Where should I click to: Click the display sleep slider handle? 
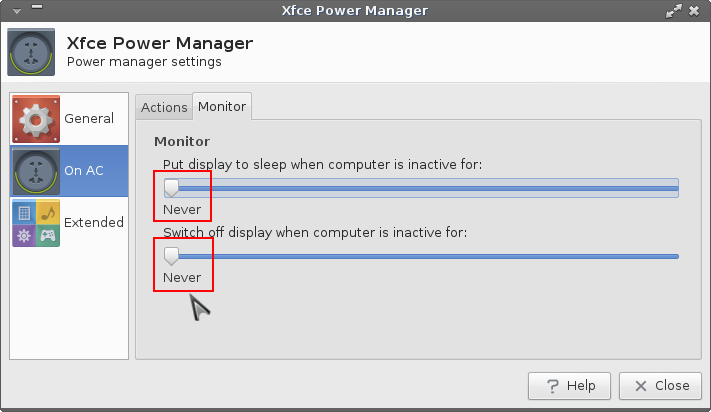point(171,187)
